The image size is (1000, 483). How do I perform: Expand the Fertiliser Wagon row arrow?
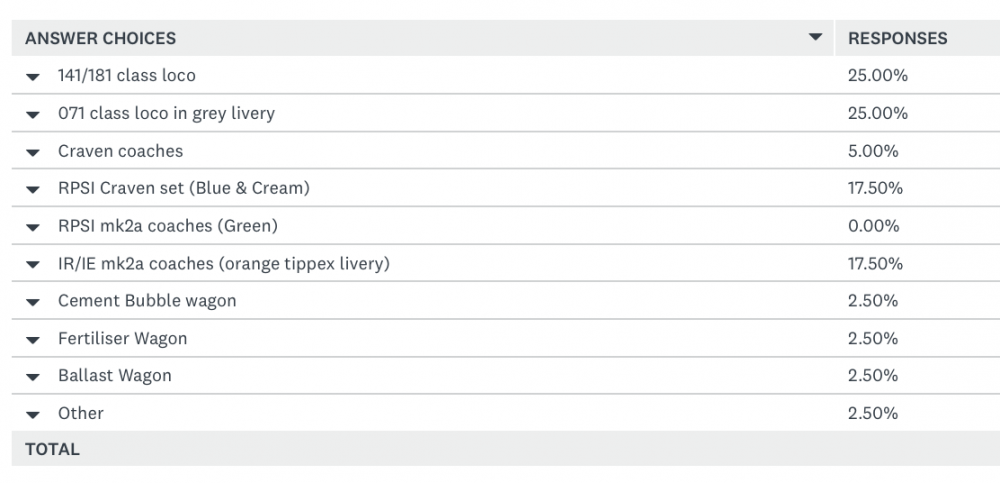(33, 340)
